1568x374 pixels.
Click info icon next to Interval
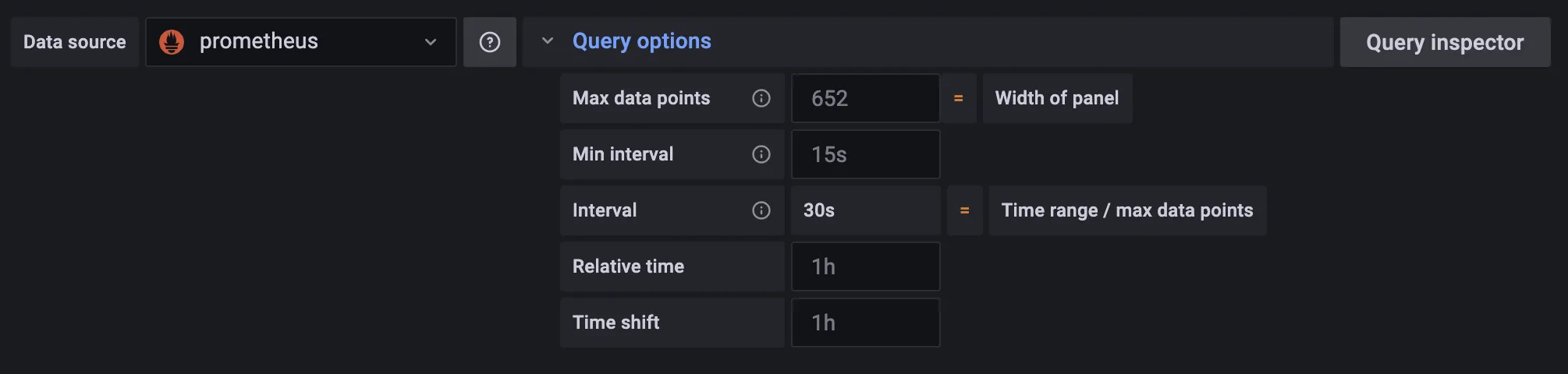click(x=761, y=210)
